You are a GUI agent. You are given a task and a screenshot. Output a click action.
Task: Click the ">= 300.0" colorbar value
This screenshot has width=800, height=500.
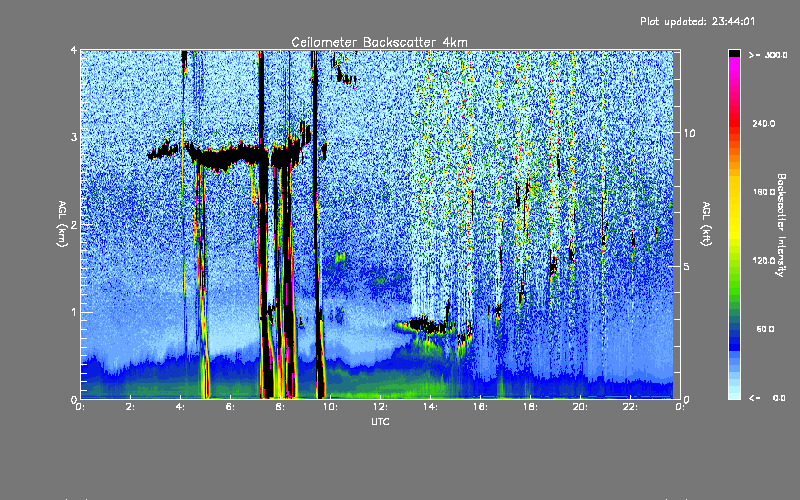(768, 55)
